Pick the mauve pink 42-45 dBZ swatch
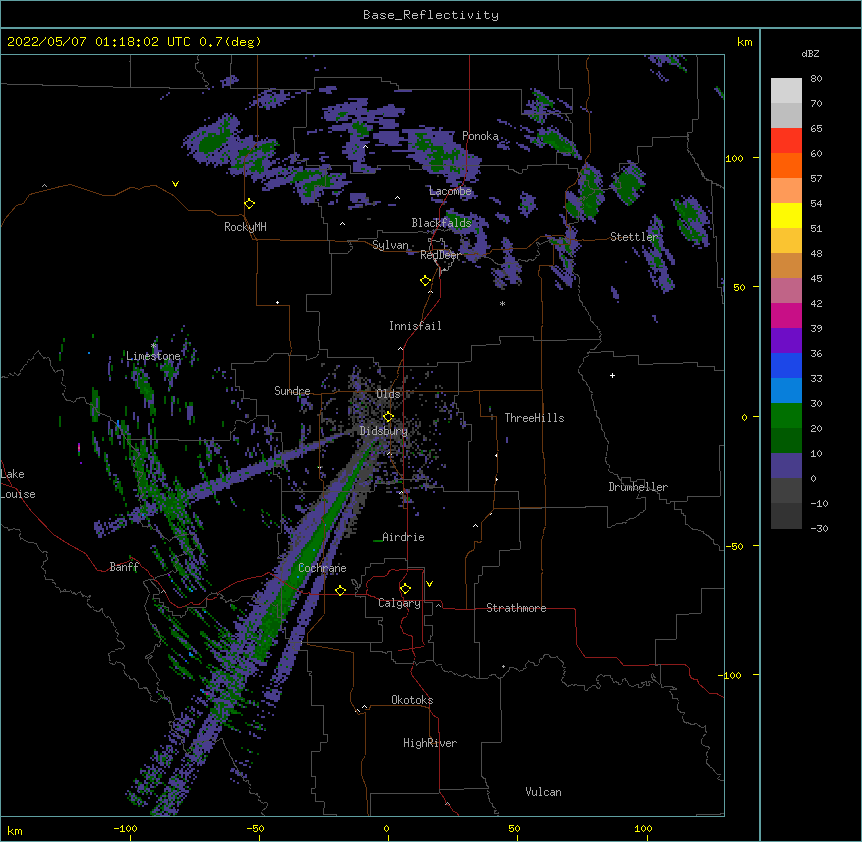 [x=786, y=291]
